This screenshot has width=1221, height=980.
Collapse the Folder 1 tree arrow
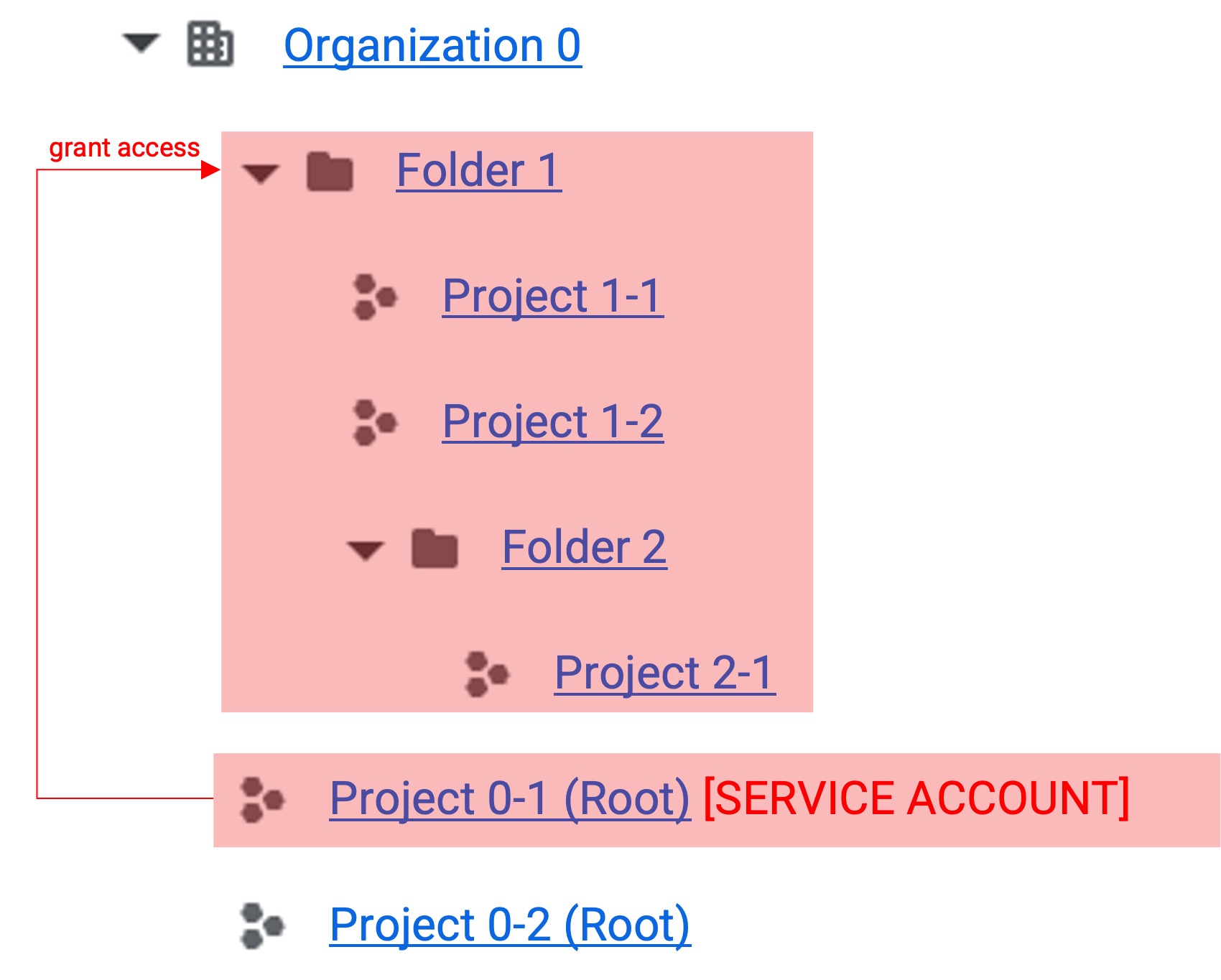pyautogui.click(x=261, y=173)
